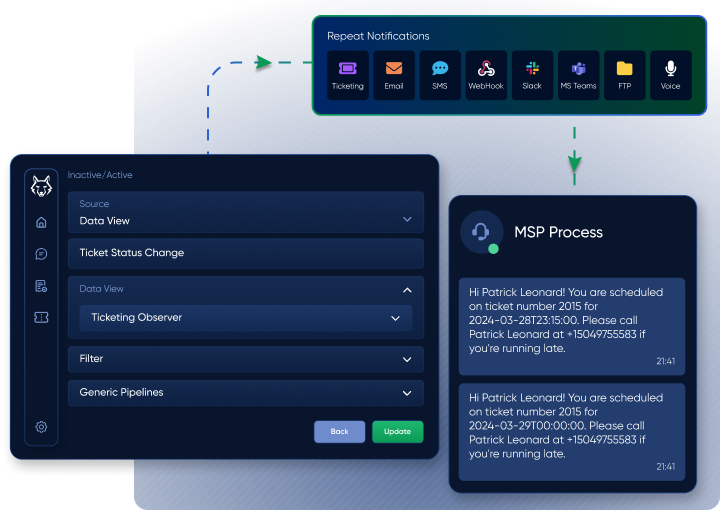Expand the Generic Pipelines section

(x=245, y=393)
